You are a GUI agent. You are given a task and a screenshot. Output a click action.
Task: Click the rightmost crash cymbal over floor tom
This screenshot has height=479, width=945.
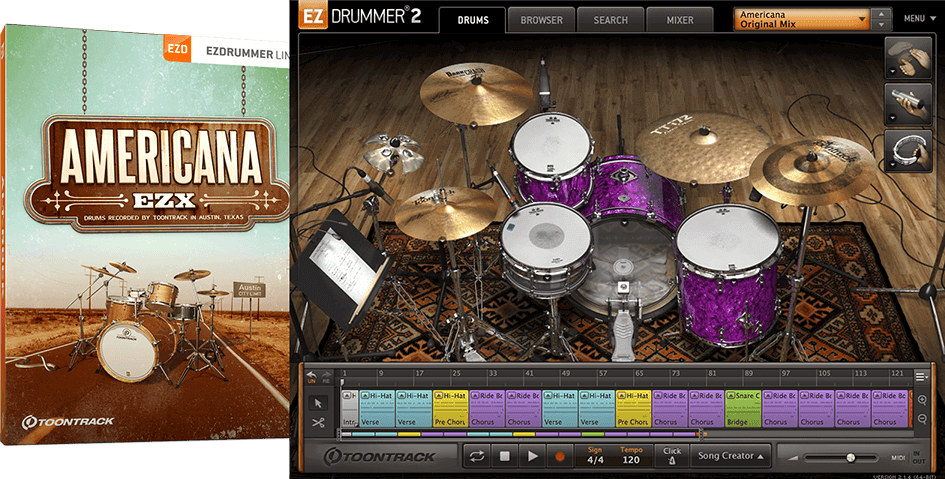click(x=813, y=170)
